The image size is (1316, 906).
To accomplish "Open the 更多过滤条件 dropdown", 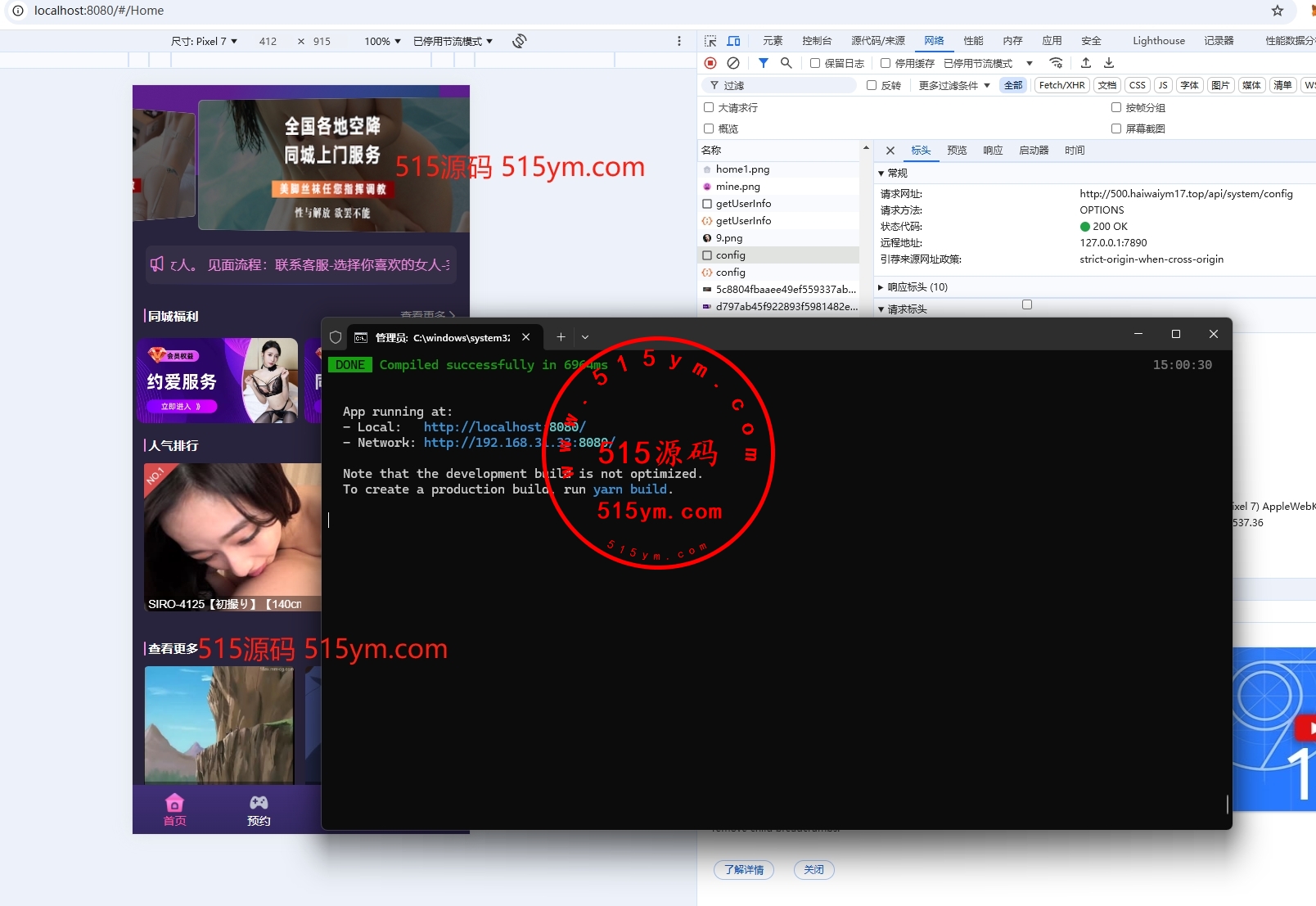I will coord(953,85).
